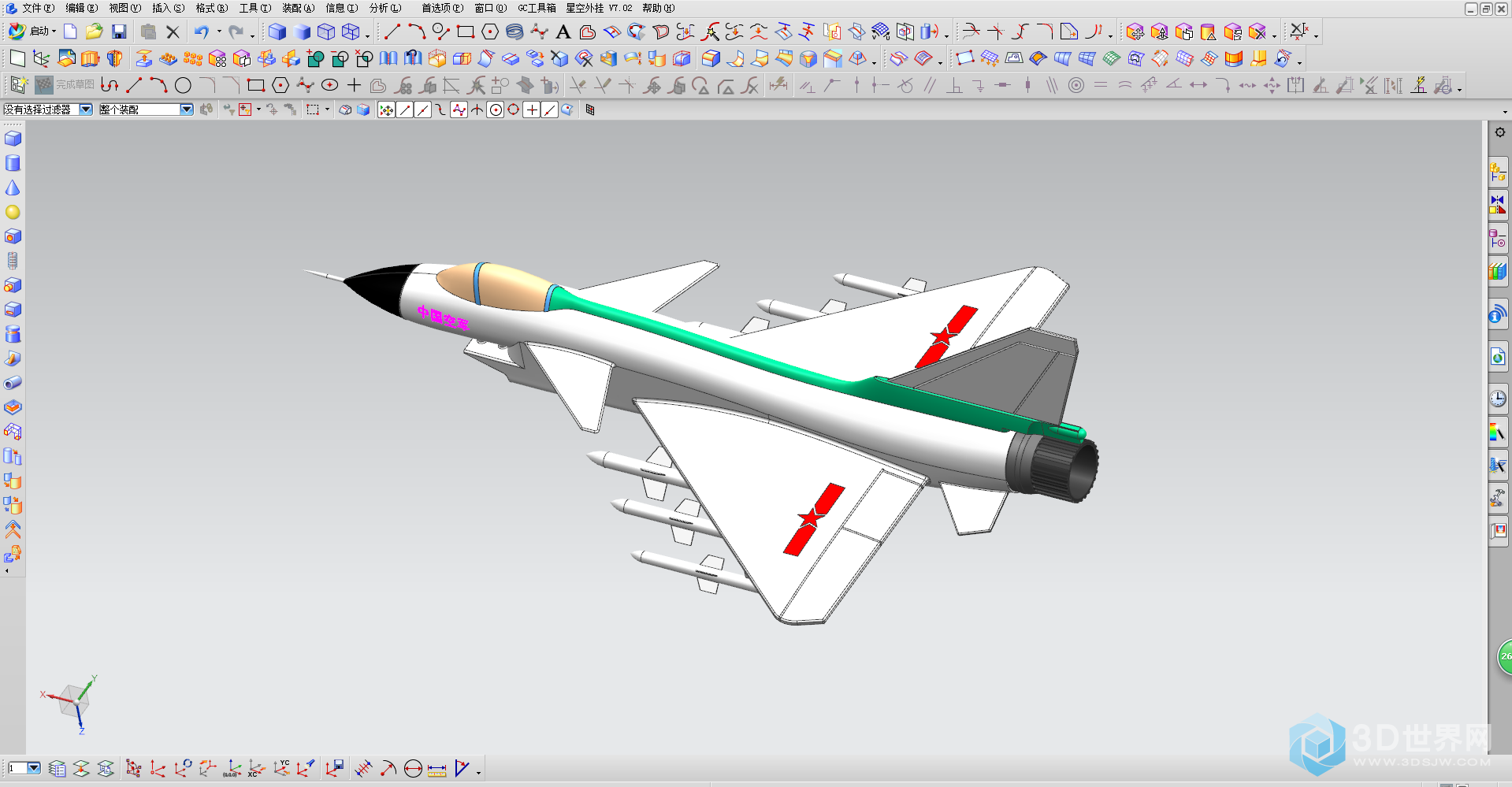
Task: Choose the Arc curve tool
Action: click(x=417, y=32)
